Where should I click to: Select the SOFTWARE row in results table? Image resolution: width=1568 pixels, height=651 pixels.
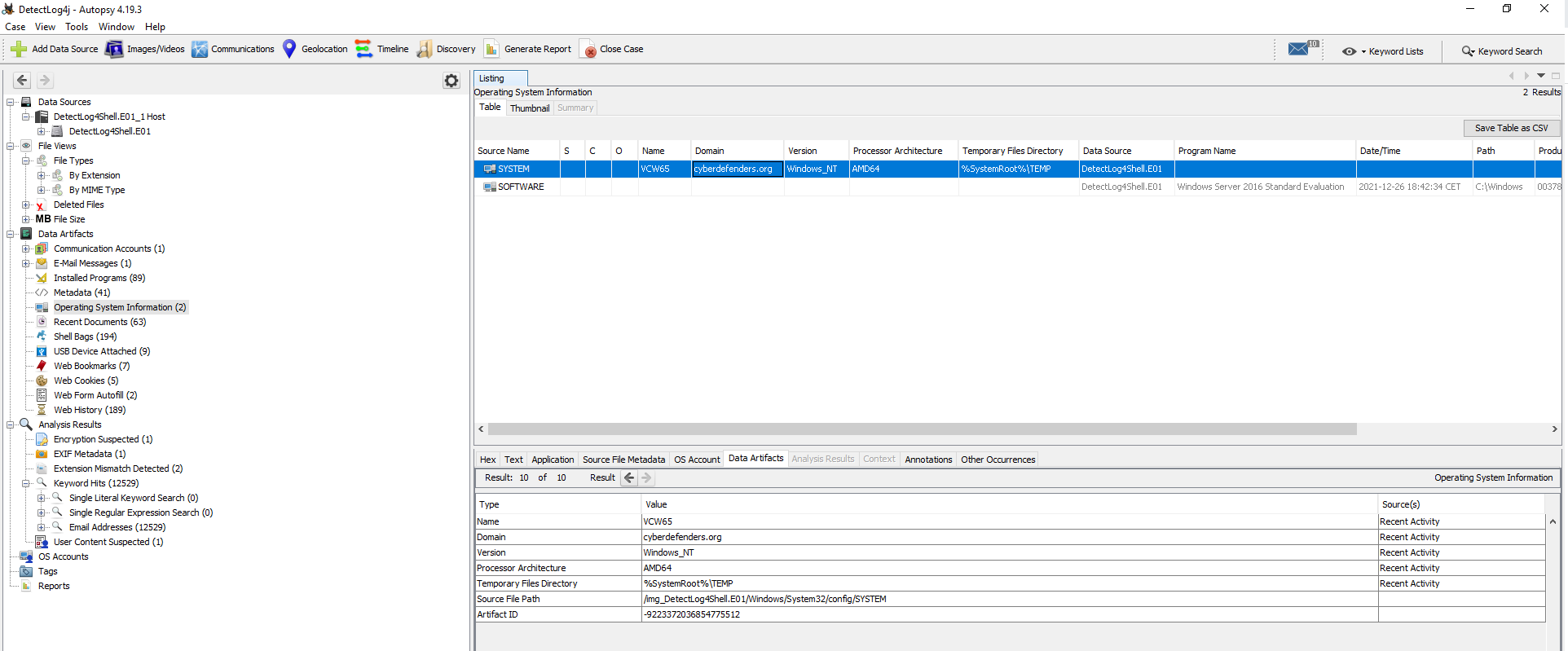pos(521,187)
